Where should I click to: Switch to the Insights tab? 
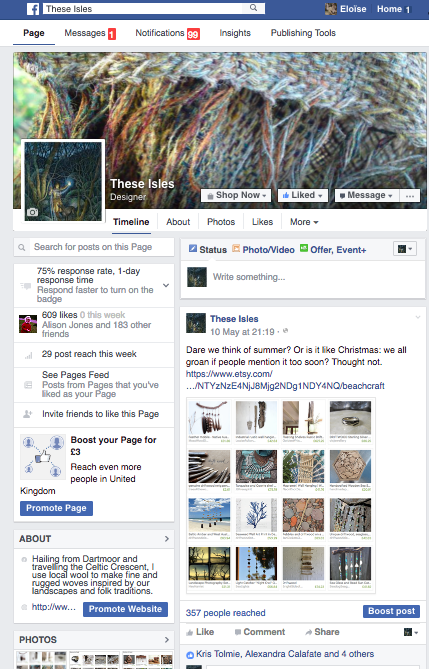click(235, 33)
